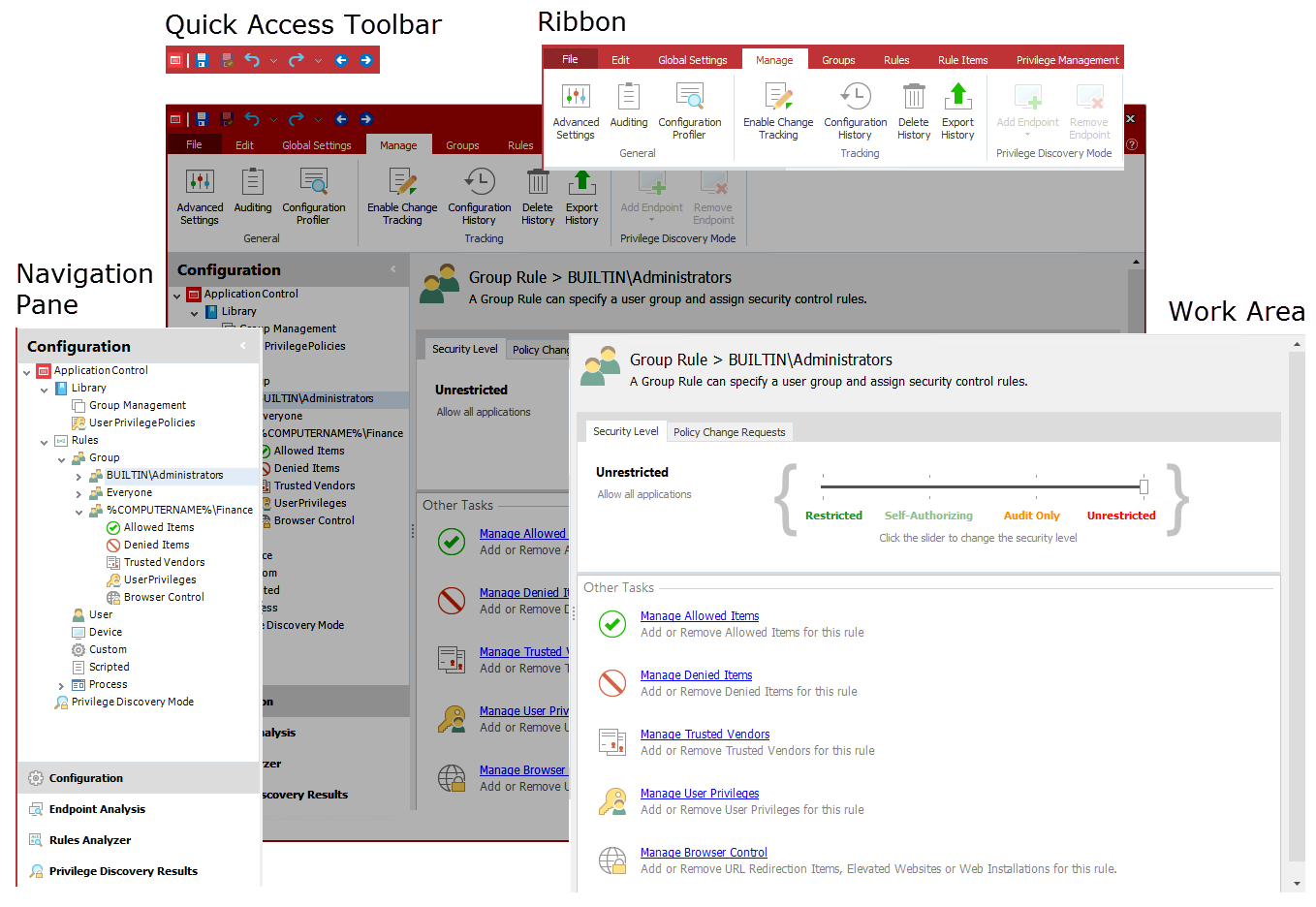Open Endpoint Analysis in Navigation Pane callout
Image resolution: width=1316 pixels, height=907 pixels.
click(x=97, y=809)
